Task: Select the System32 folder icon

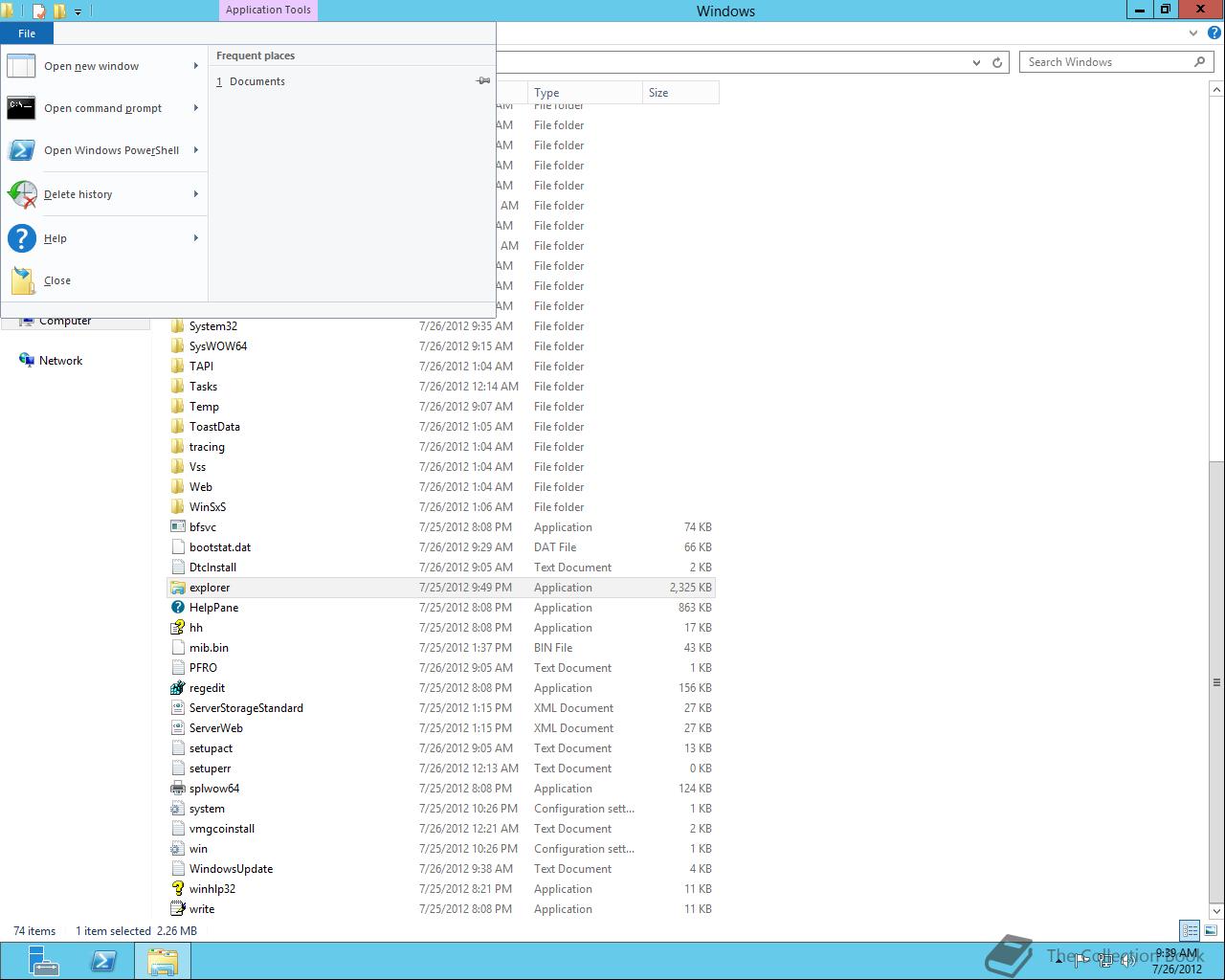Action: (x=177, y=326)
